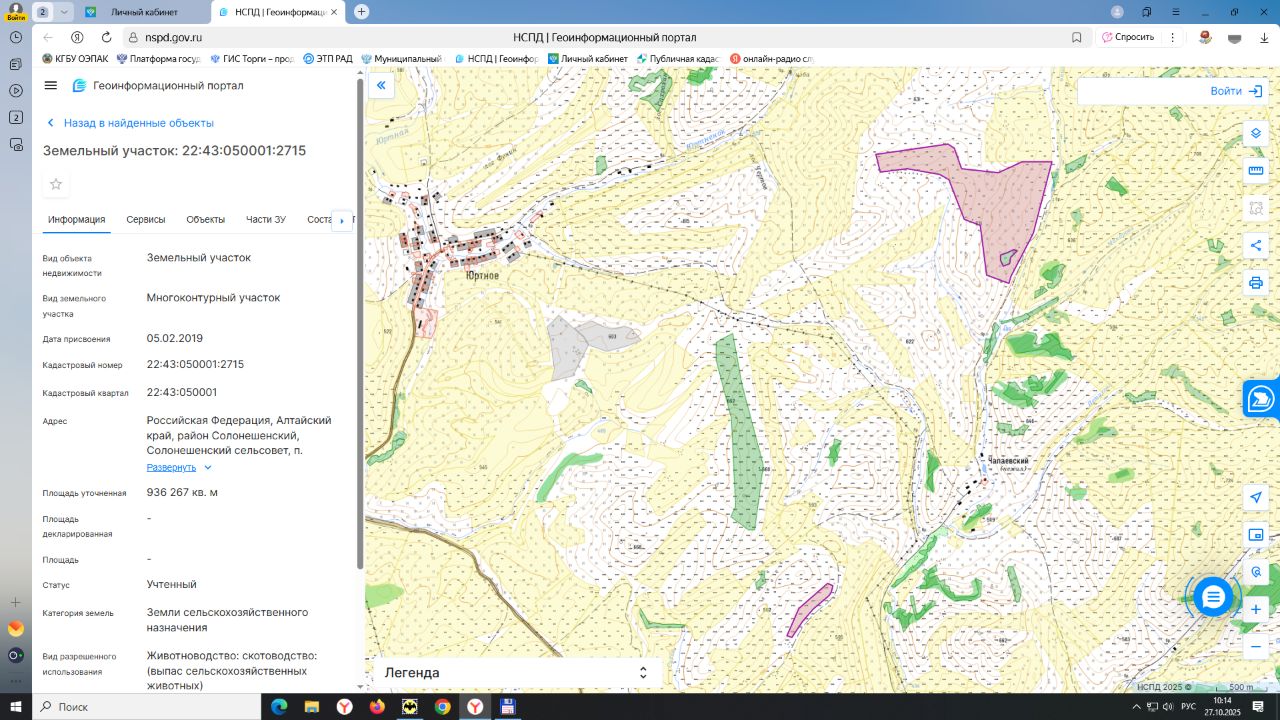Open Microsoft Edge from the taskbar
Image resolution: width=1280 pixels, height=720 pixels.
coord(279,707)
